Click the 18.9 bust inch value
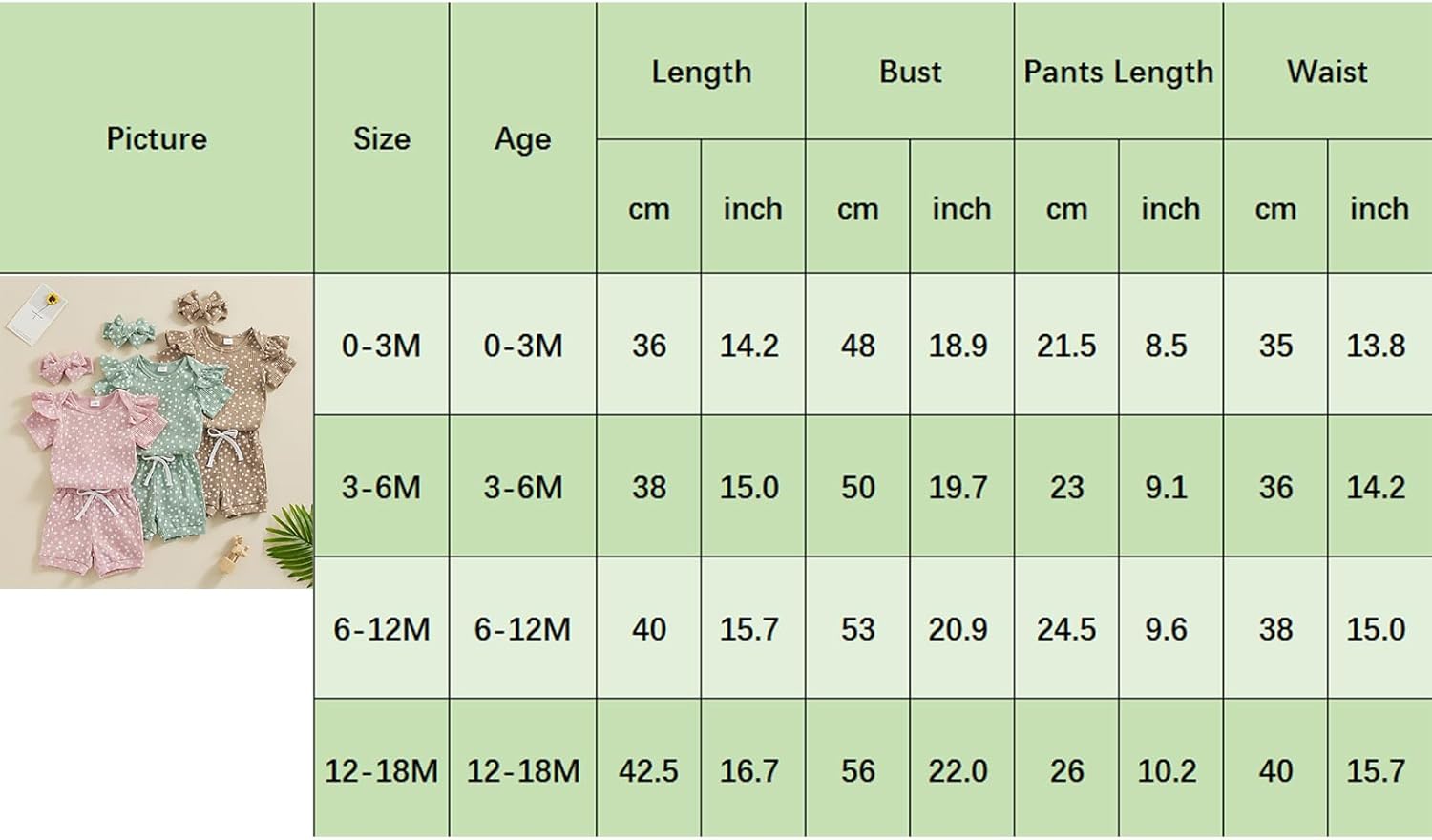Viewport: 1432px width, 840px height. tap(958, 345)
